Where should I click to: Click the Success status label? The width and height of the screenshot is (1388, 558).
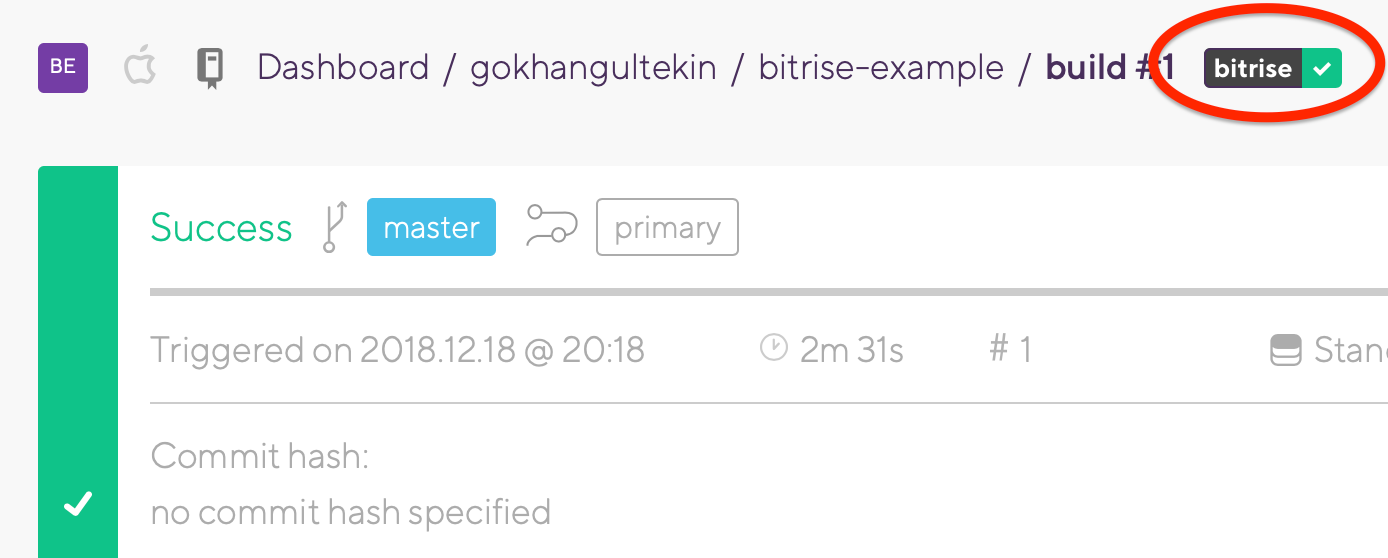[221, 227]
